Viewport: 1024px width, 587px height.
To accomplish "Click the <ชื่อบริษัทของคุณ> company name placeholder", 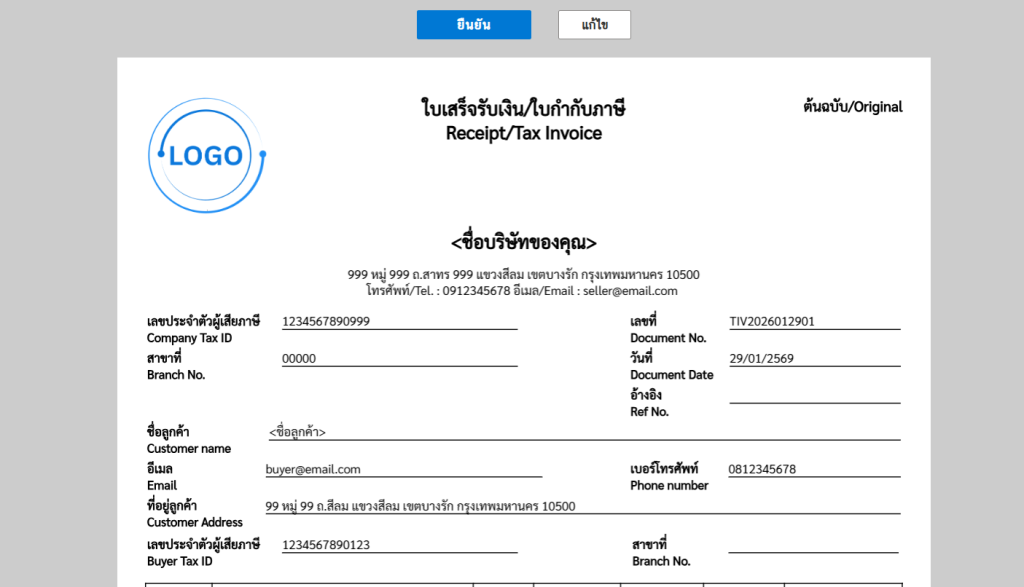I will (x=523, y=242).
